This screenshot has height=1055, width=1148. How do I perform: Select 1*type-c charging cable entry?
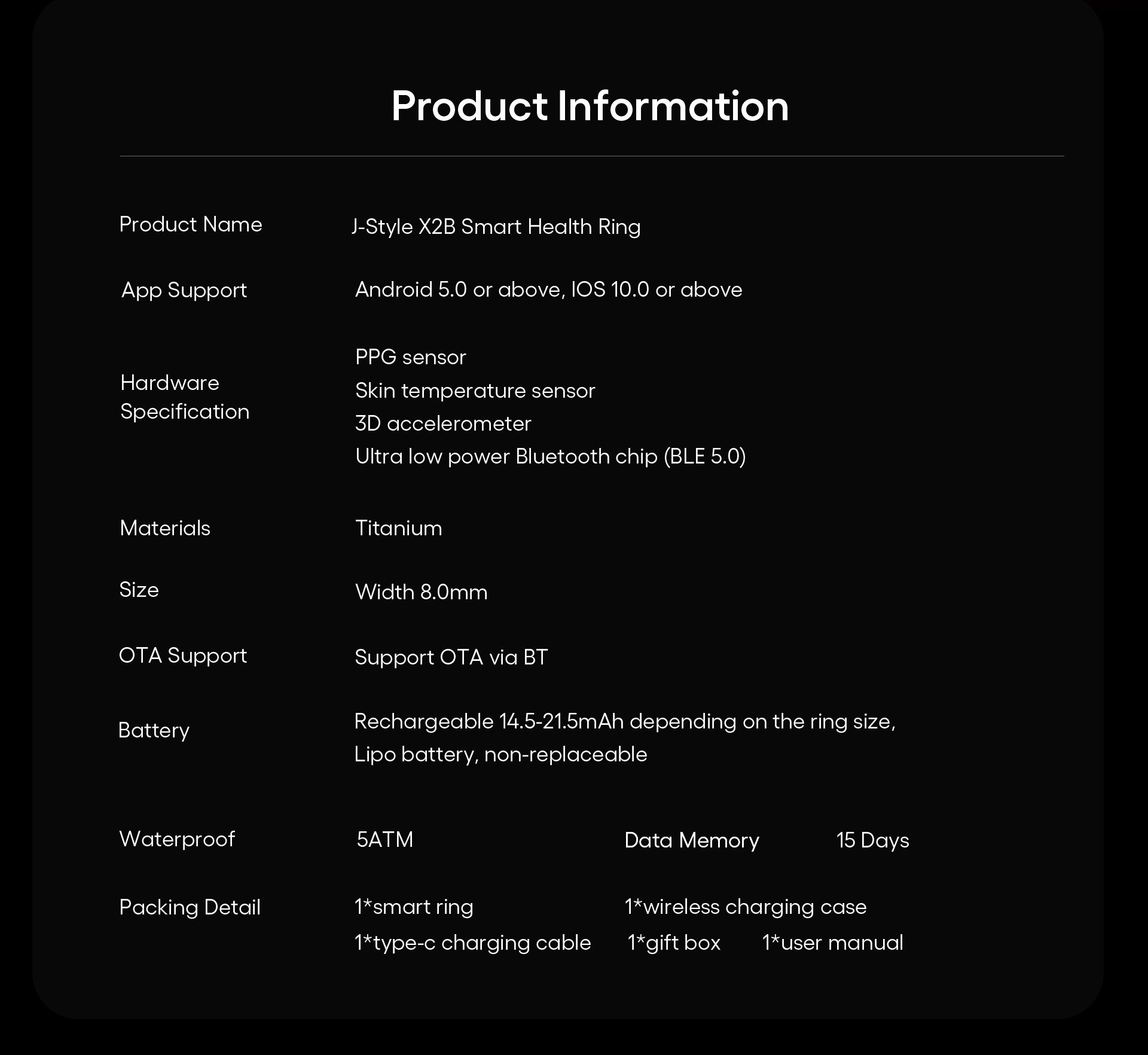point(472,943)
